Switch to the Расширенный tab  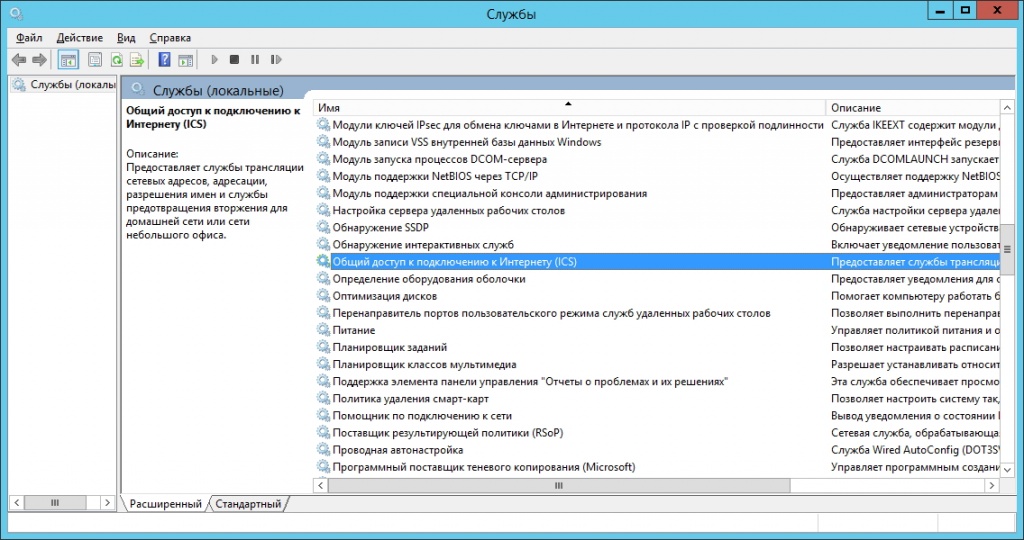[x=165, y=503]
